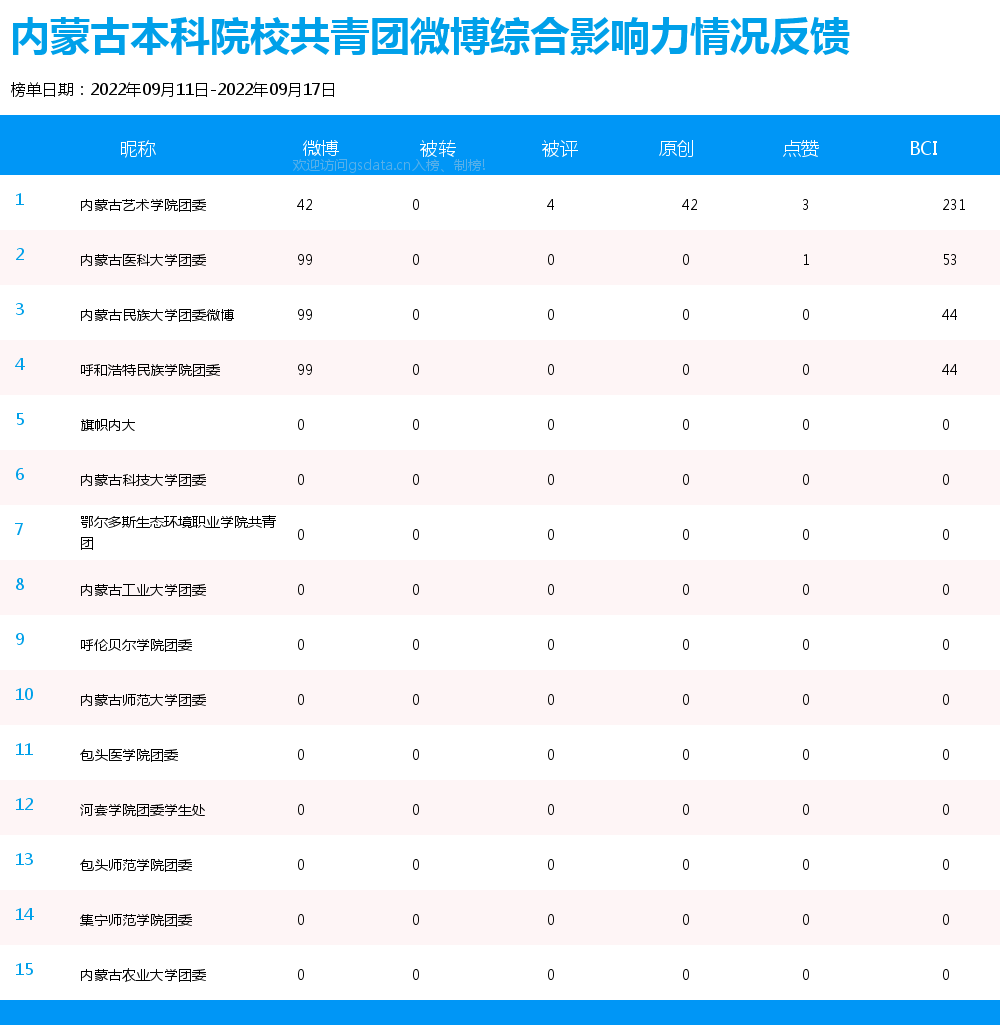Image resolution: width=1000 pixels, height=1029 pixels.
Task: Click 点赞 value 1 for 内蒙古医科大学团委
Action: tap(806, 260)
